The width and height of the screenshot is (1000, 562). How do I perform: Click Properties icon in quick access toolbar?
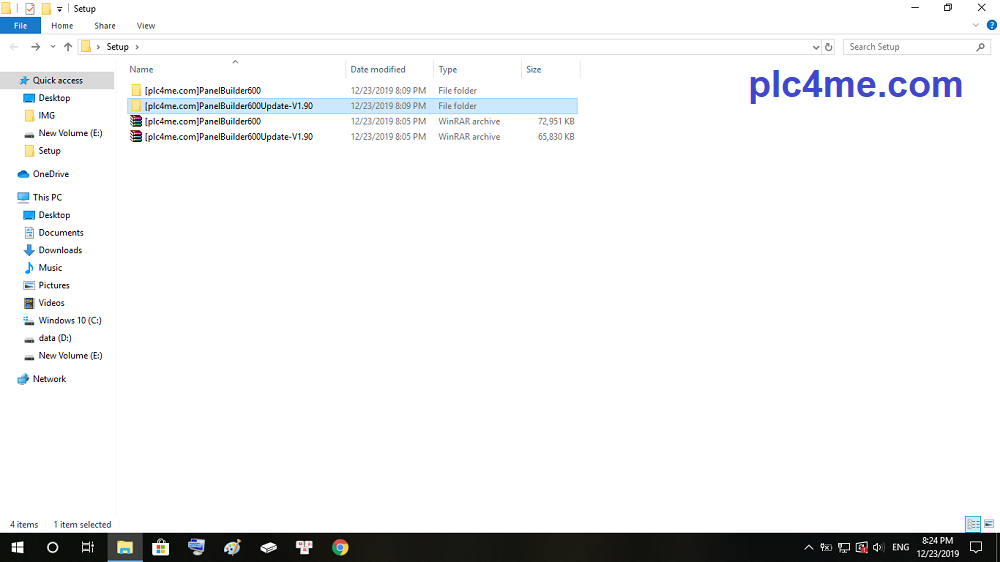coord(30,8)
